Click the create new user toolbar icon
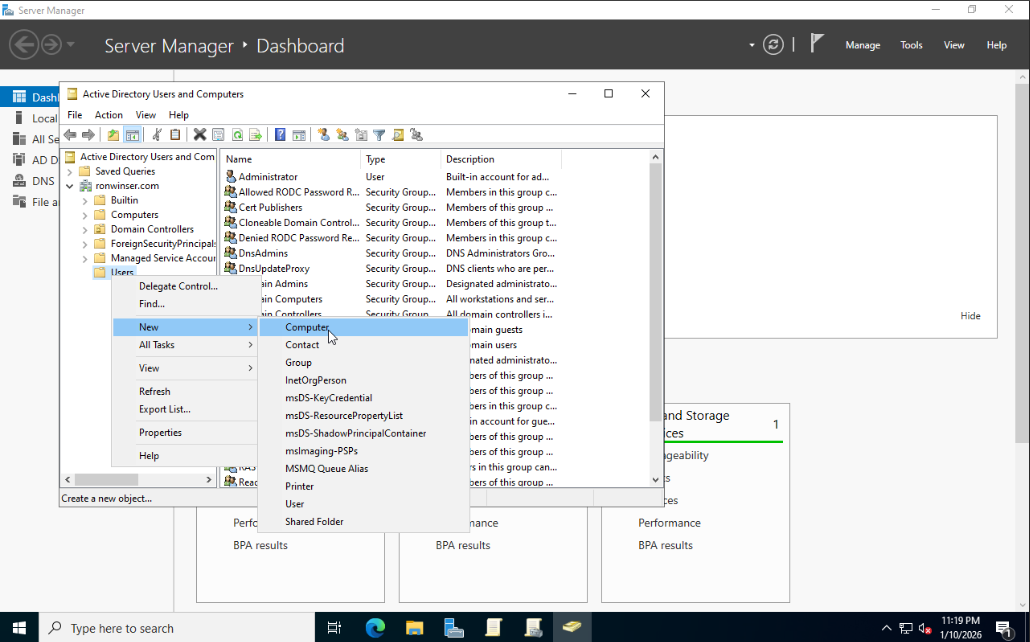Viewport: 1030px width, 642px height. point(323,135)
